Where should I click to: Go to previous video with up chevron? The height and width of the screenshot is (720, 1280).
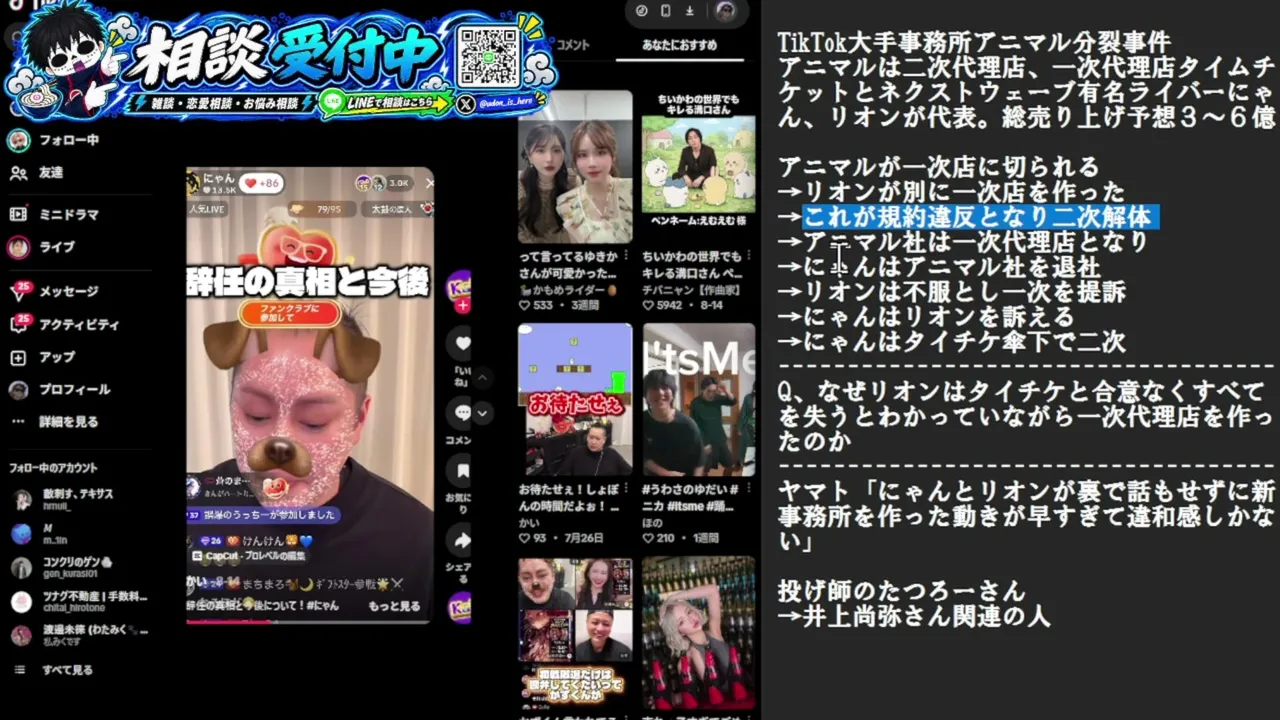tap(482, 378)
